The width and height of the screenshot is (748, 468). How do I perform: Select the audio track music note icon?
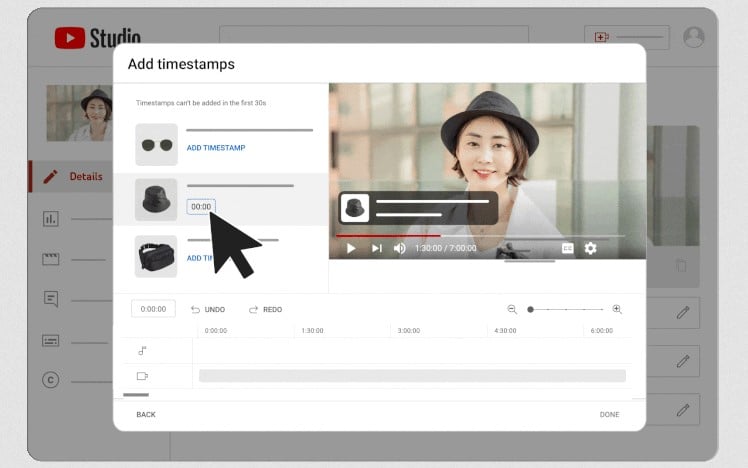point(142,351)
